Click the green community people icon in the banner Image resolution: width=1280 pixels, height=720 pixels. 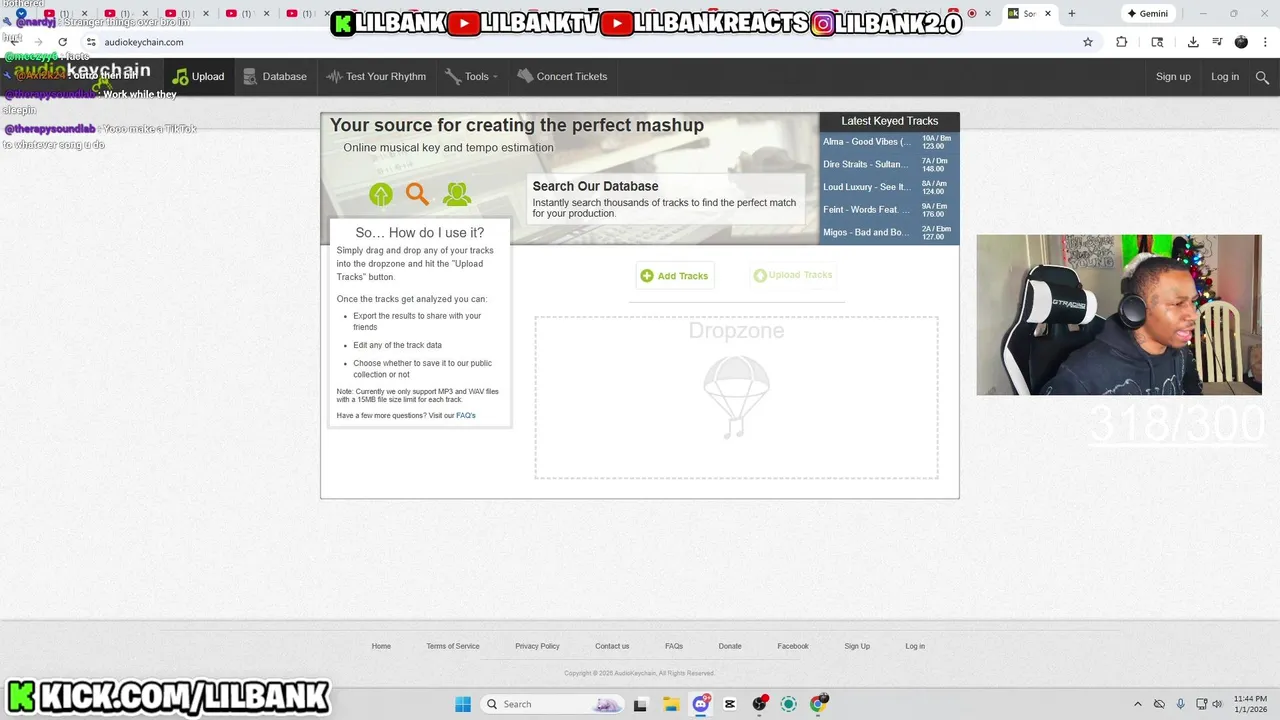coord(457,194)
